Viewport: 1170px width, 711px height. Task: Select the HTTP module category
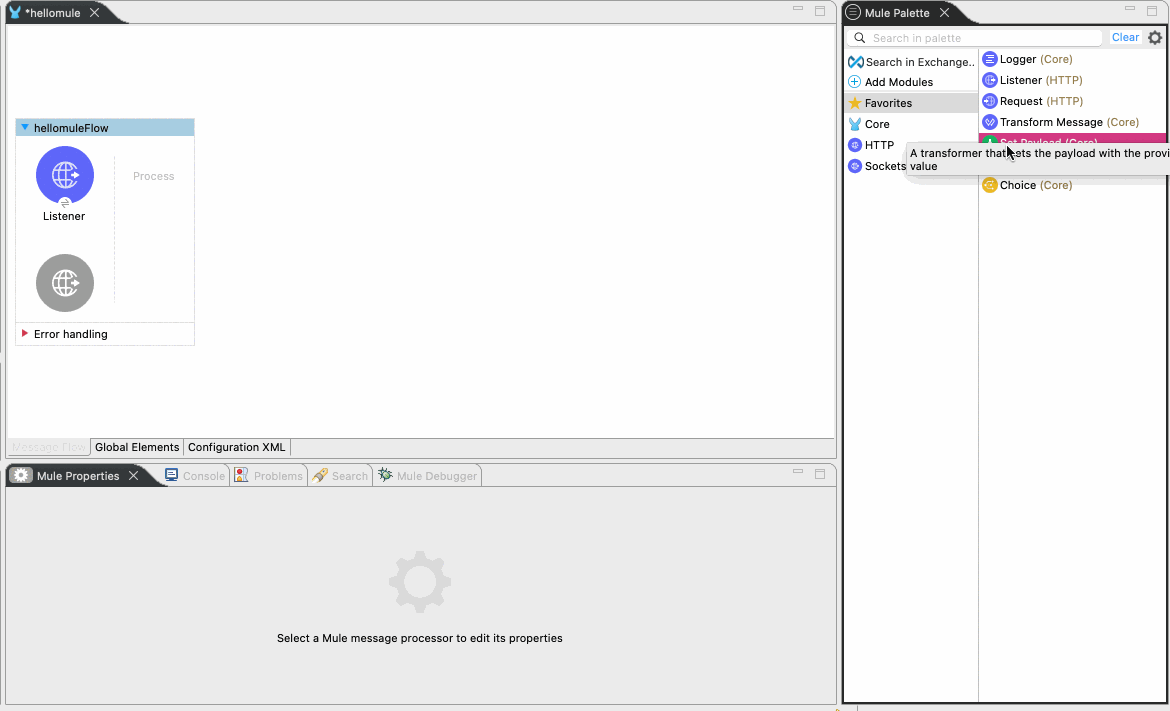click(x=879, y=145)
